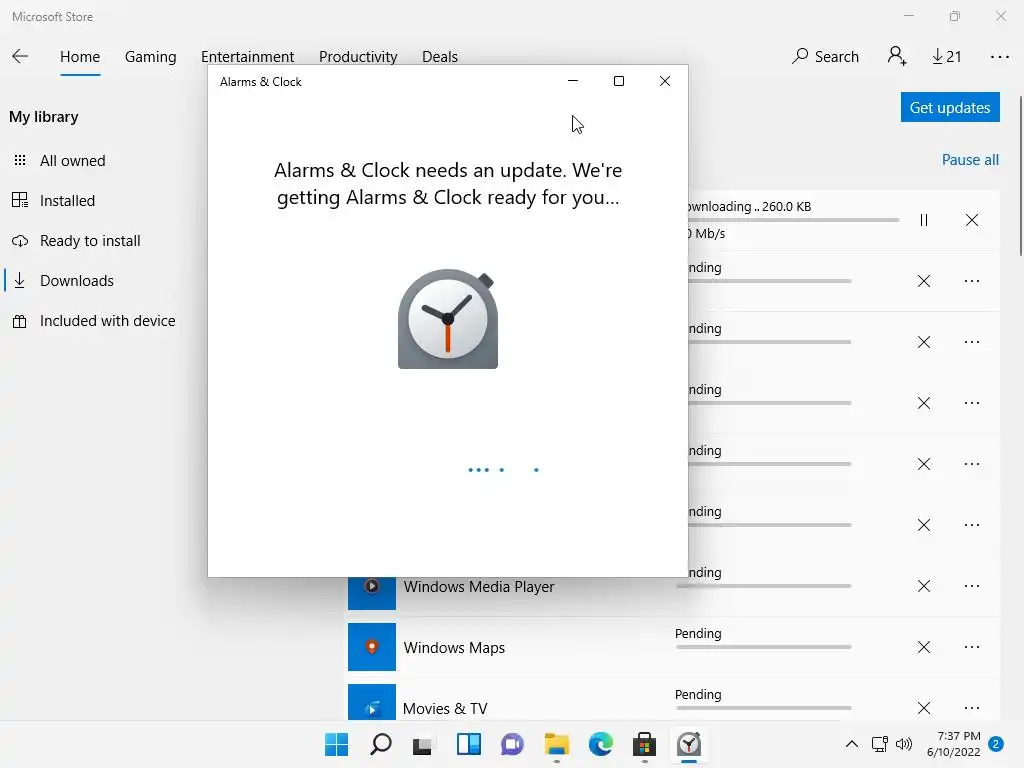The image size is (1024, 768).
Task: Open File Explorer from the taskbar
Action: pos(556,744)
